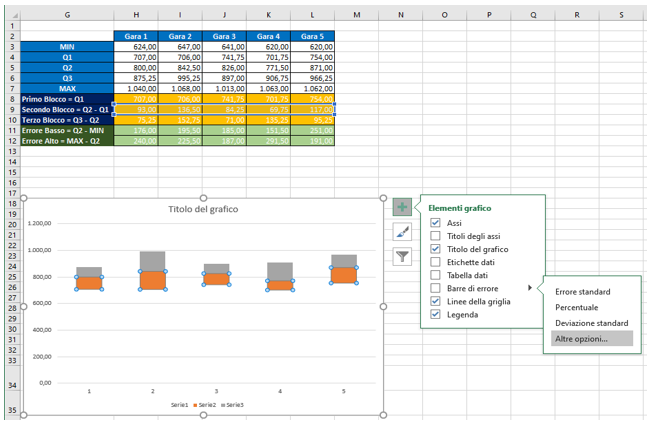Uncheck the Legenda checkbox
651x427 pixels.
(x=435, y=314)
